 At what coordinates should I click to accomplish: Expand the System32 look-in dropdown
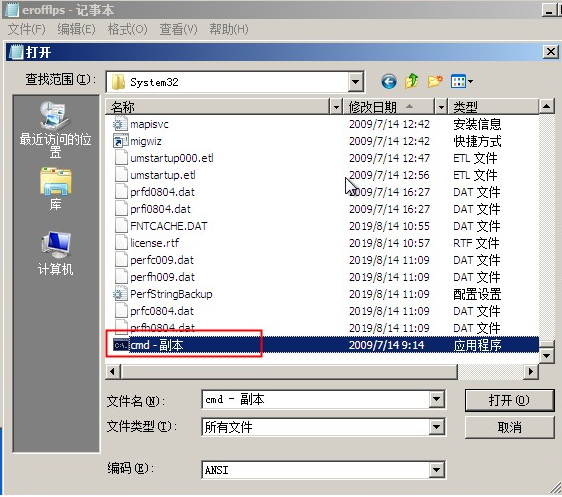[355, 82]
